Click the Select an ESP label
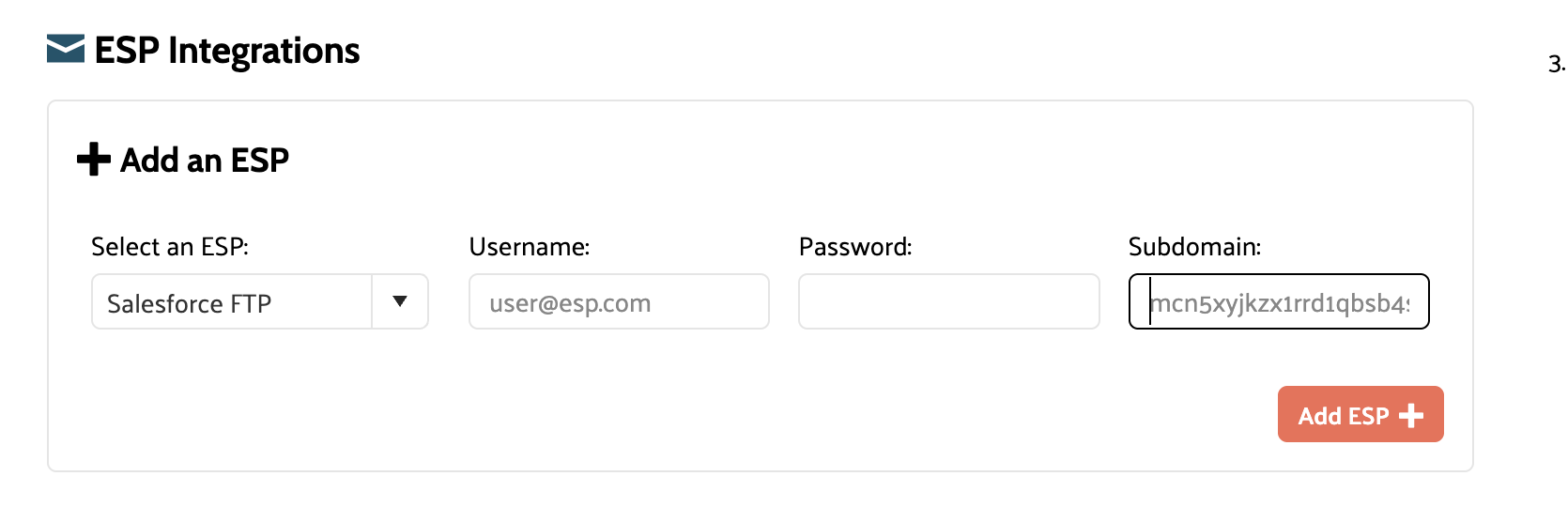The width and height of the screenshot is (1568, 507). click(x=170, y=247)
